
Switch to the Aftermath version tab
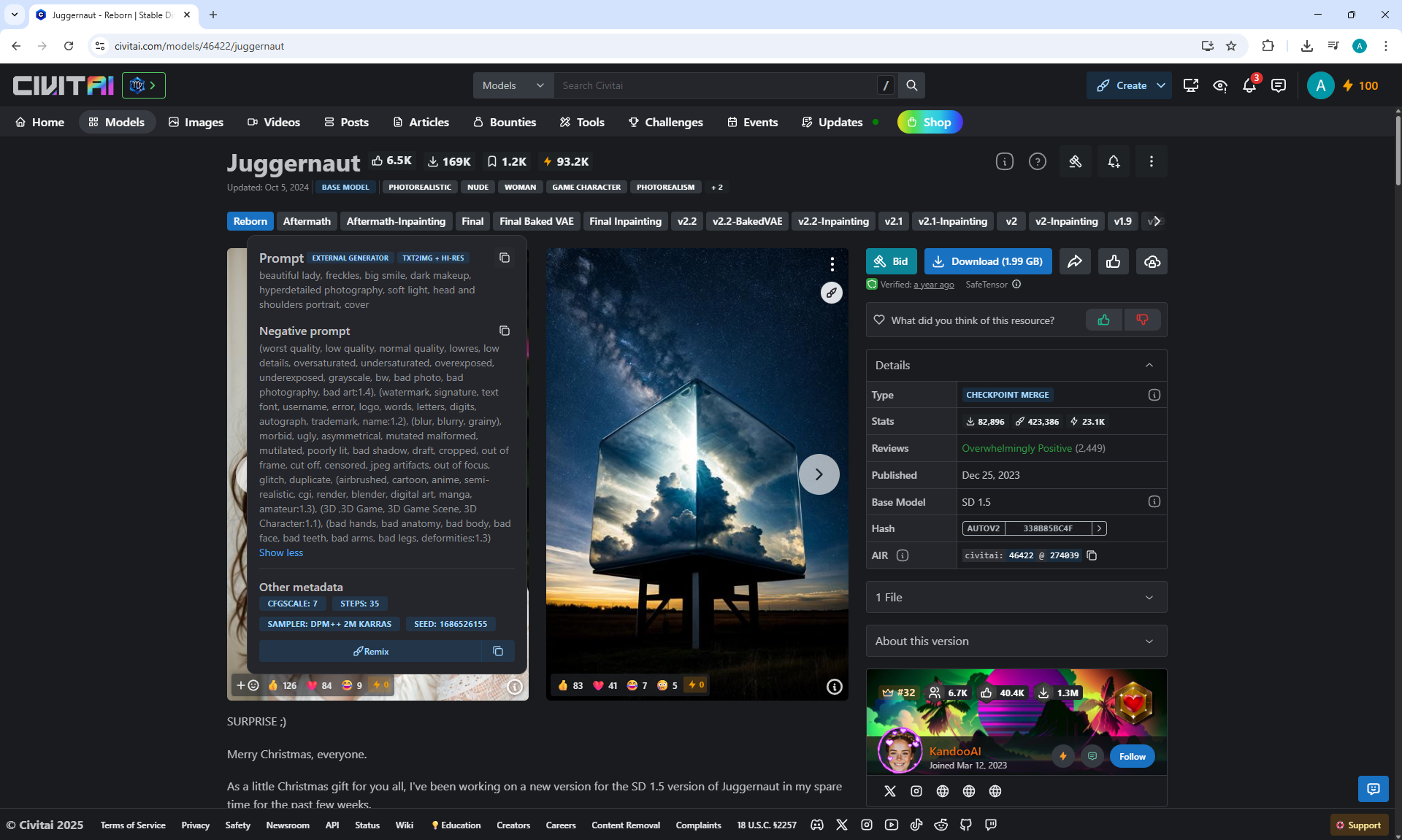tap(307, 221)
